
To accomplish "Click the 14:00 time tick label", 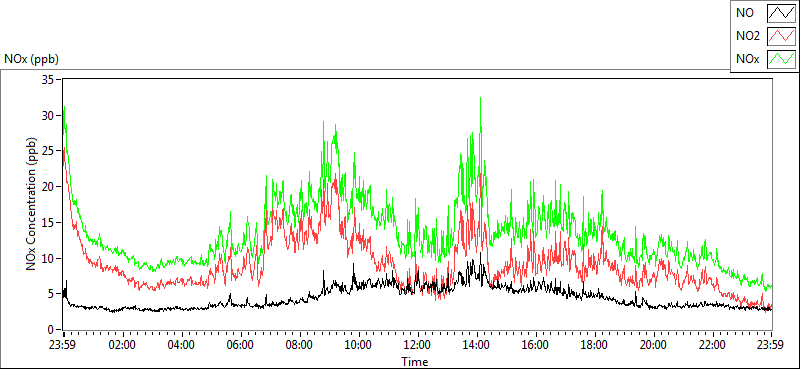I will (477, 345).
